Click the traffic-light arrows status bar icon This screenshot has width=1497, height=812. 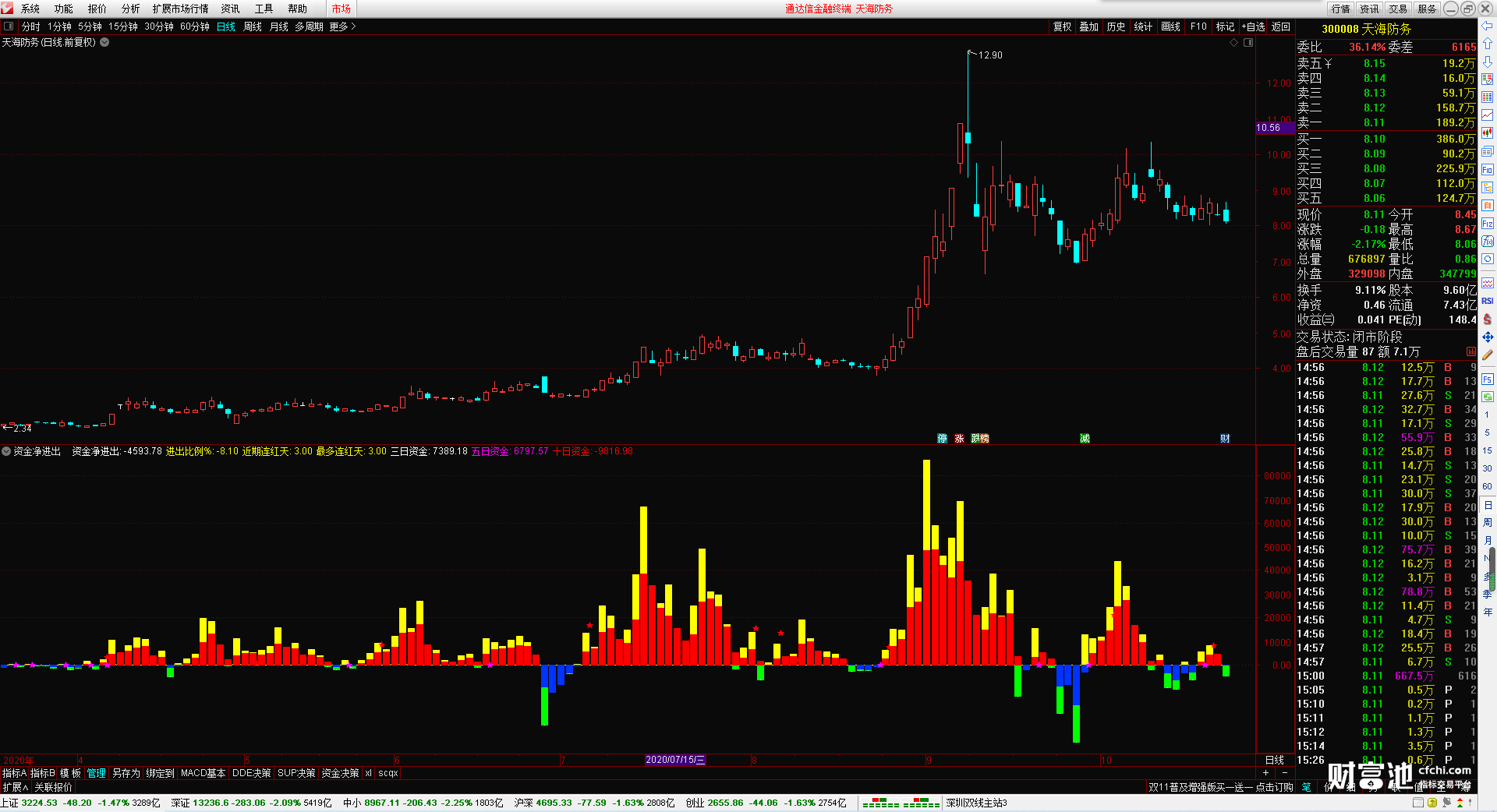point(1460,803)
